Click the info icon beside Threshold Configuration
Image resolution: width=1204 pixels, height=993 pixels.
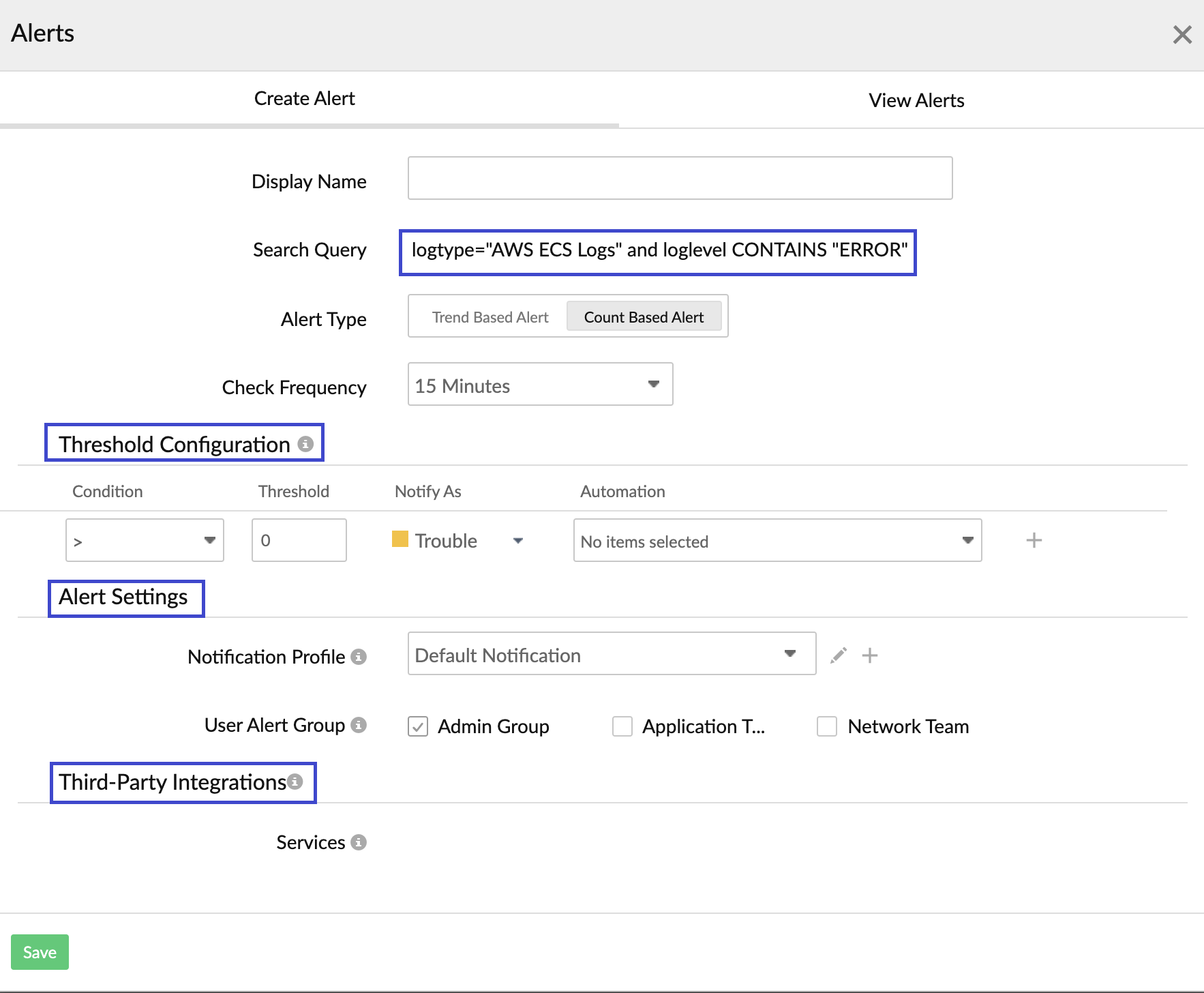[305, 444]
